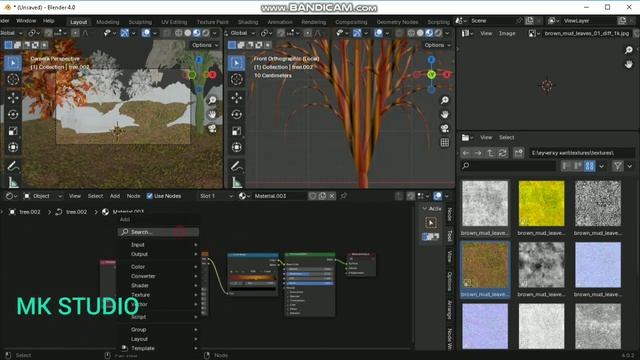This screenshot has width=640, height=360.
Task: Open shading options dropdown in Front Orthographic header
Action: click(447, 33)
